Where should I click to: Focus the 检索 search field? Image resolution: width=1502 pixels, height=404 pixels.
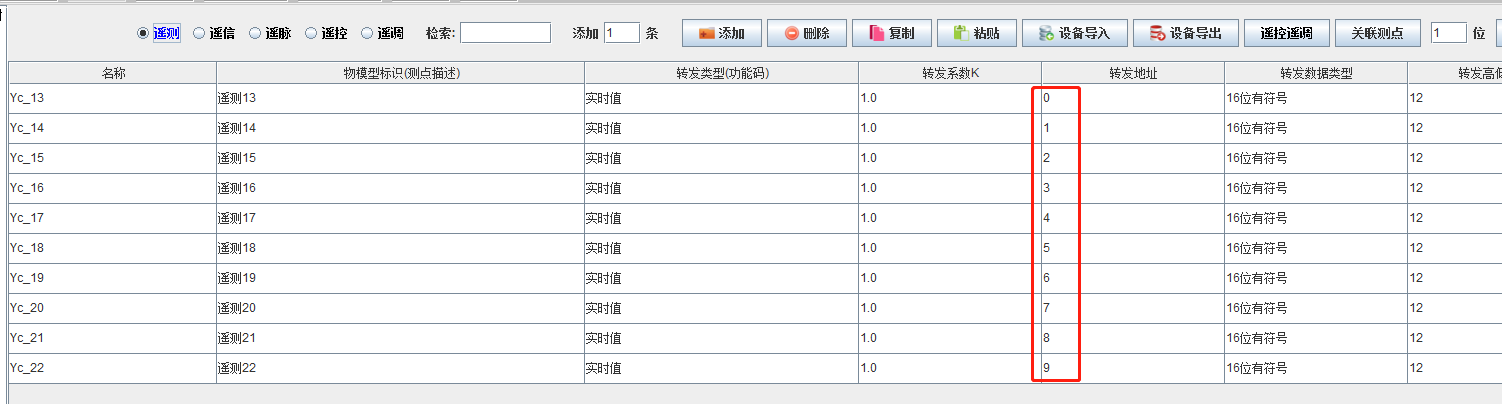pos(505,33)
